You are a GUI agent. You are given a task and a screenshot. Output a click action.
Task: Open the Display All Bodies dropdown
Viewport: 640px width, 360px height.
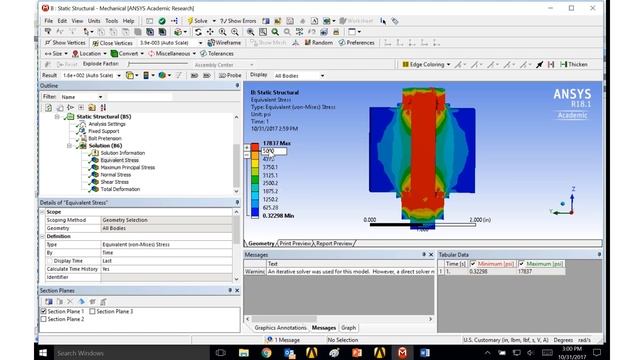pyautogui.click(x=322, y=76)
